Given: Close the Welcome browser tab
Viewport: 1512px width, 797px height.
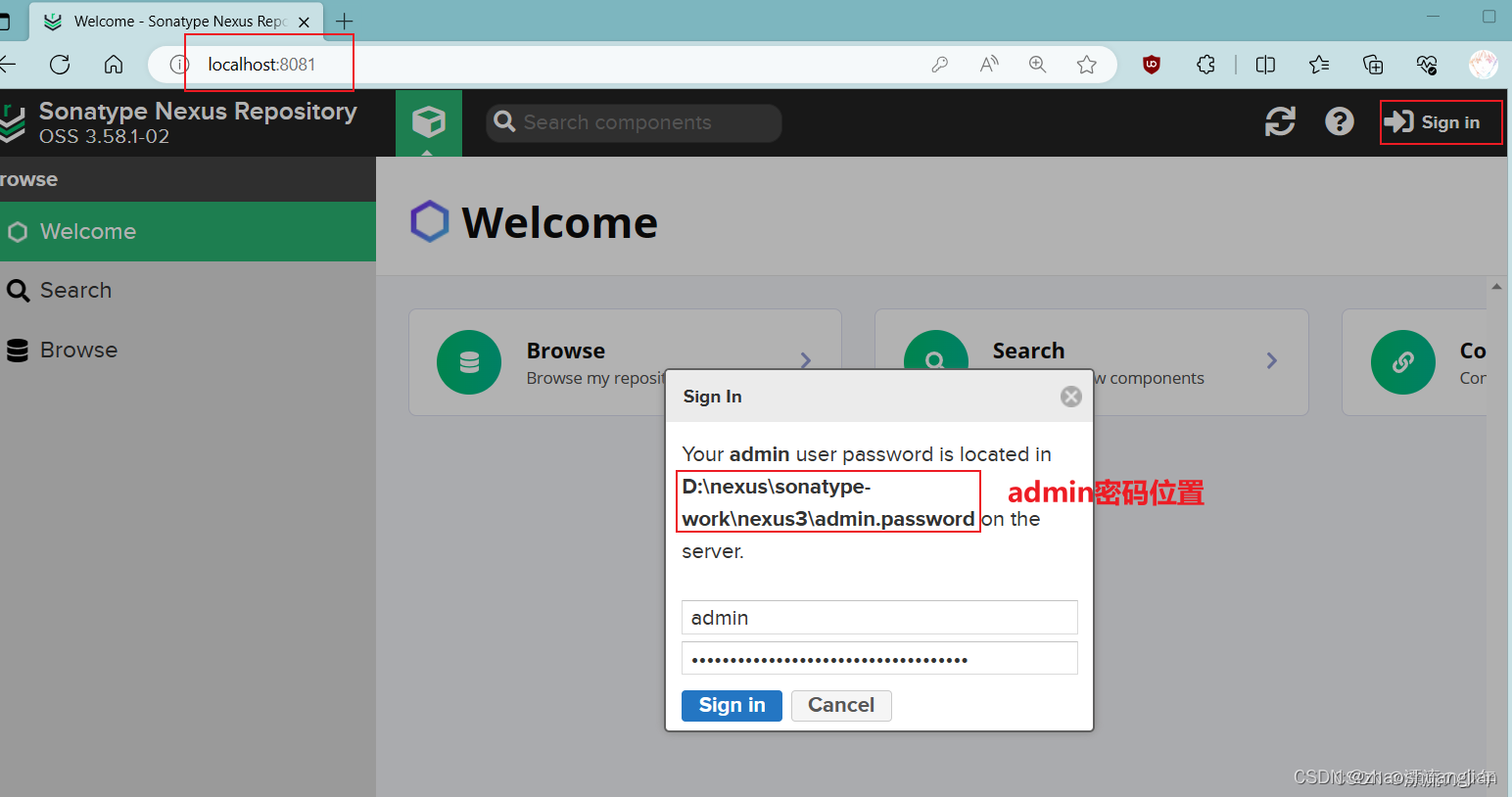Looking at the screenshot, I should coord(304,22).
